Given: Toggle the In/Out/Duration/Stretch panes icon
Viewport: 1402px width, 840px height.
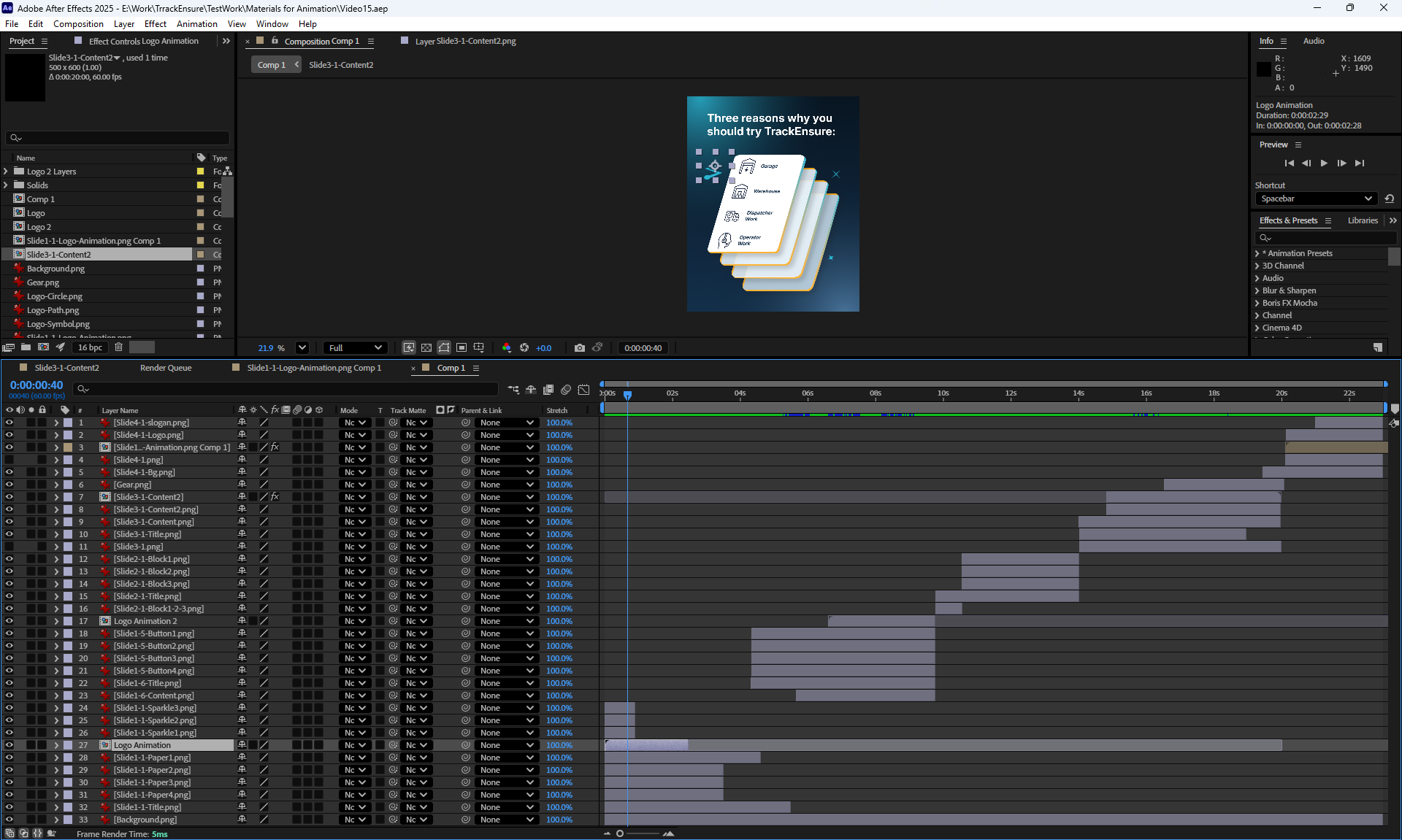Looking at the screenshot, I should (37, 833).
